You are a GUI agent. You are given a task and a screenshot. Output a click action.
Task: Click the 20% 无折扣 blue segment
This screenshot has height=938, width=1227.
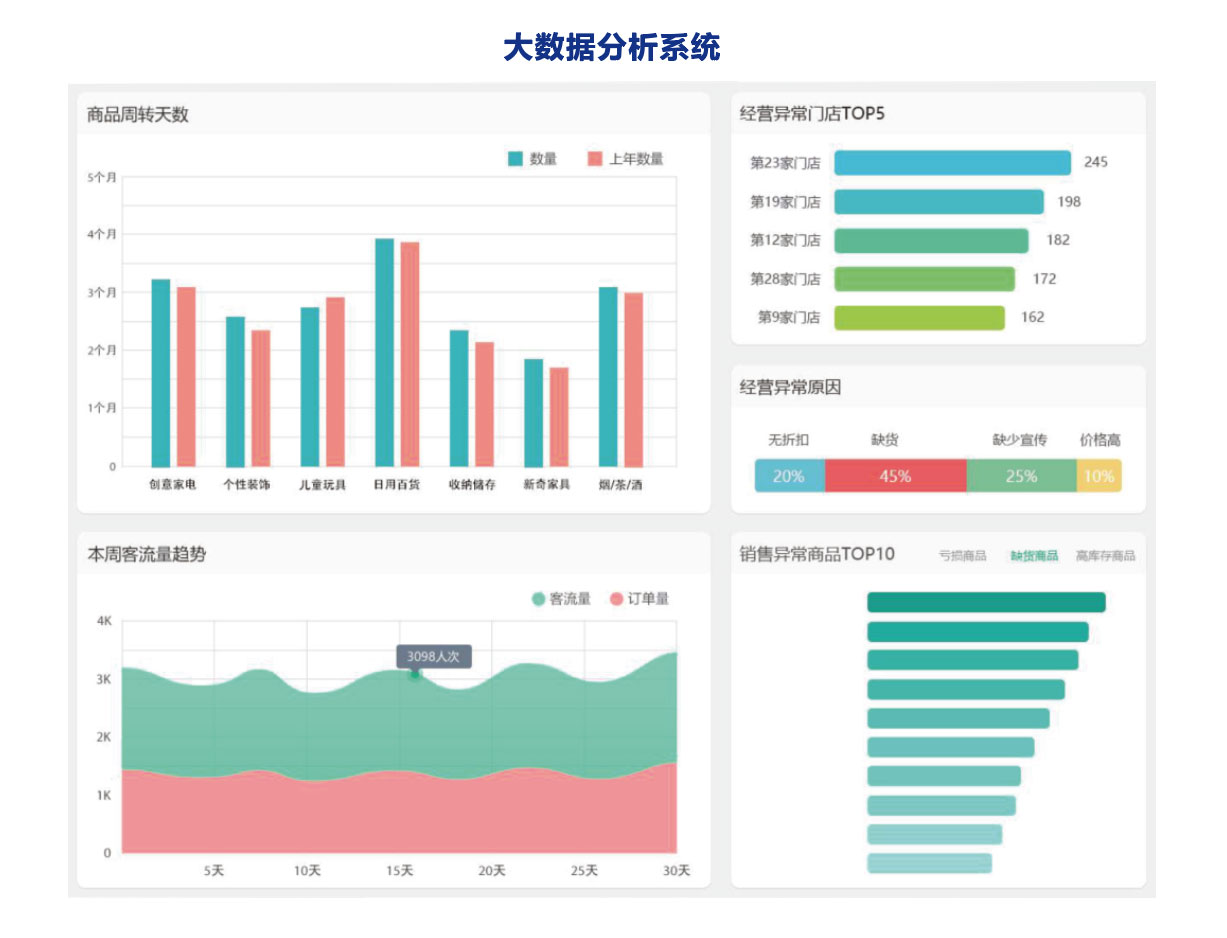[789, 476]
